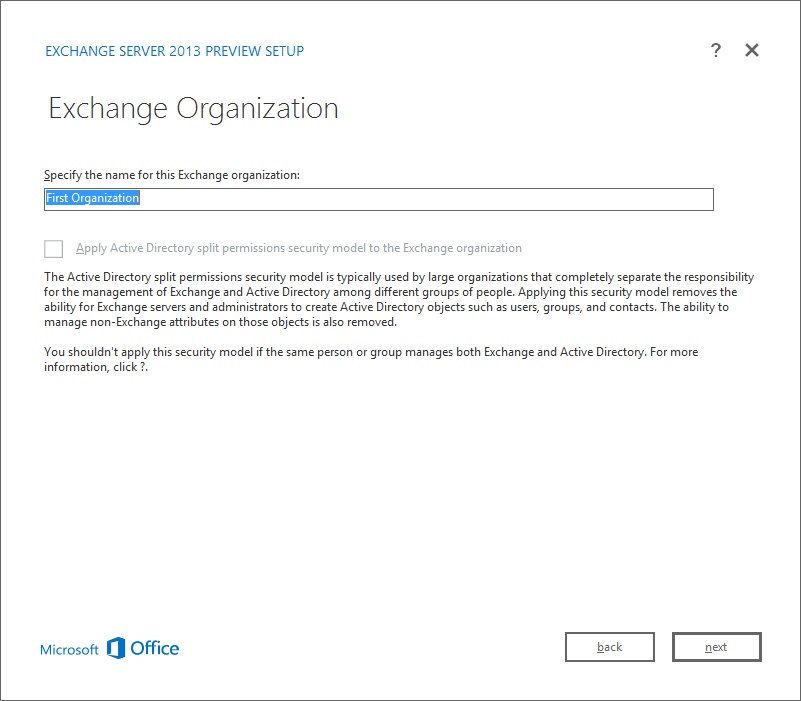
Task: Click the help icon in the title area
Action: (716, 50)
